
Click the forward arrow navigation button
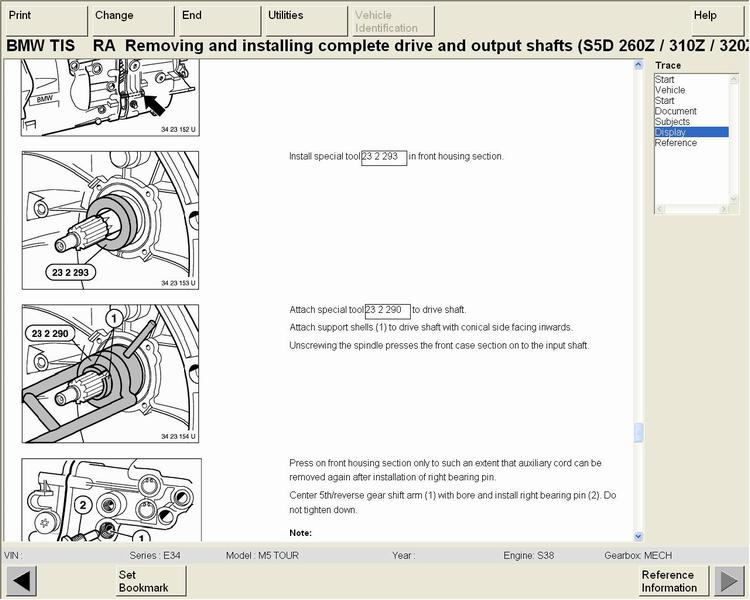tap(728, 581)
